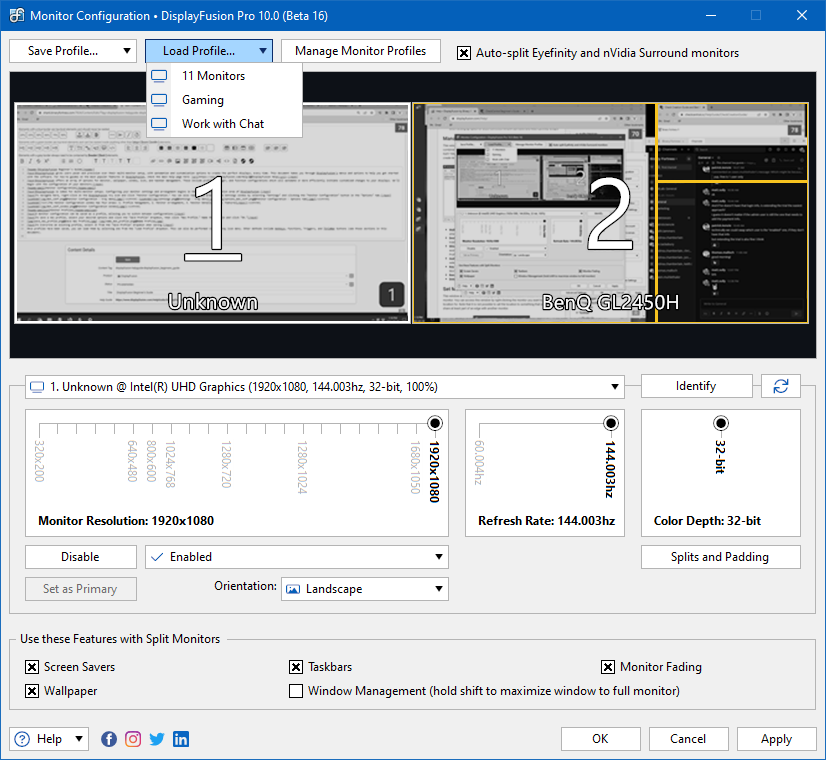Image resolution: width=826 pixels, height=760 pixels.
Task: Click the 800x600 resolution label
Action: [151, 461]
